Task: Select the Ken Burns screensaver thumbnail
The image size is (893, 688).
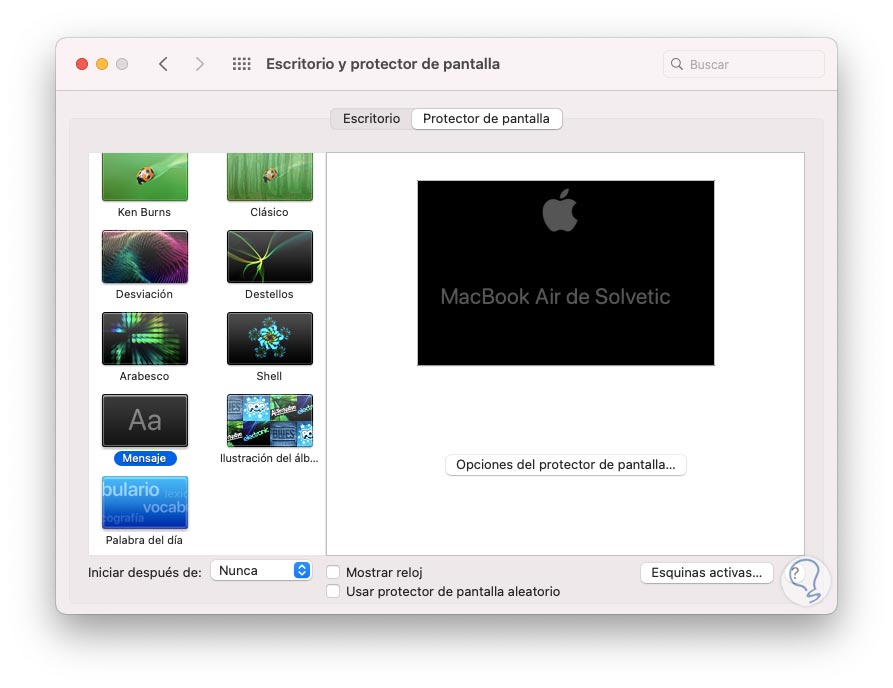Action: tap(145, 177)
